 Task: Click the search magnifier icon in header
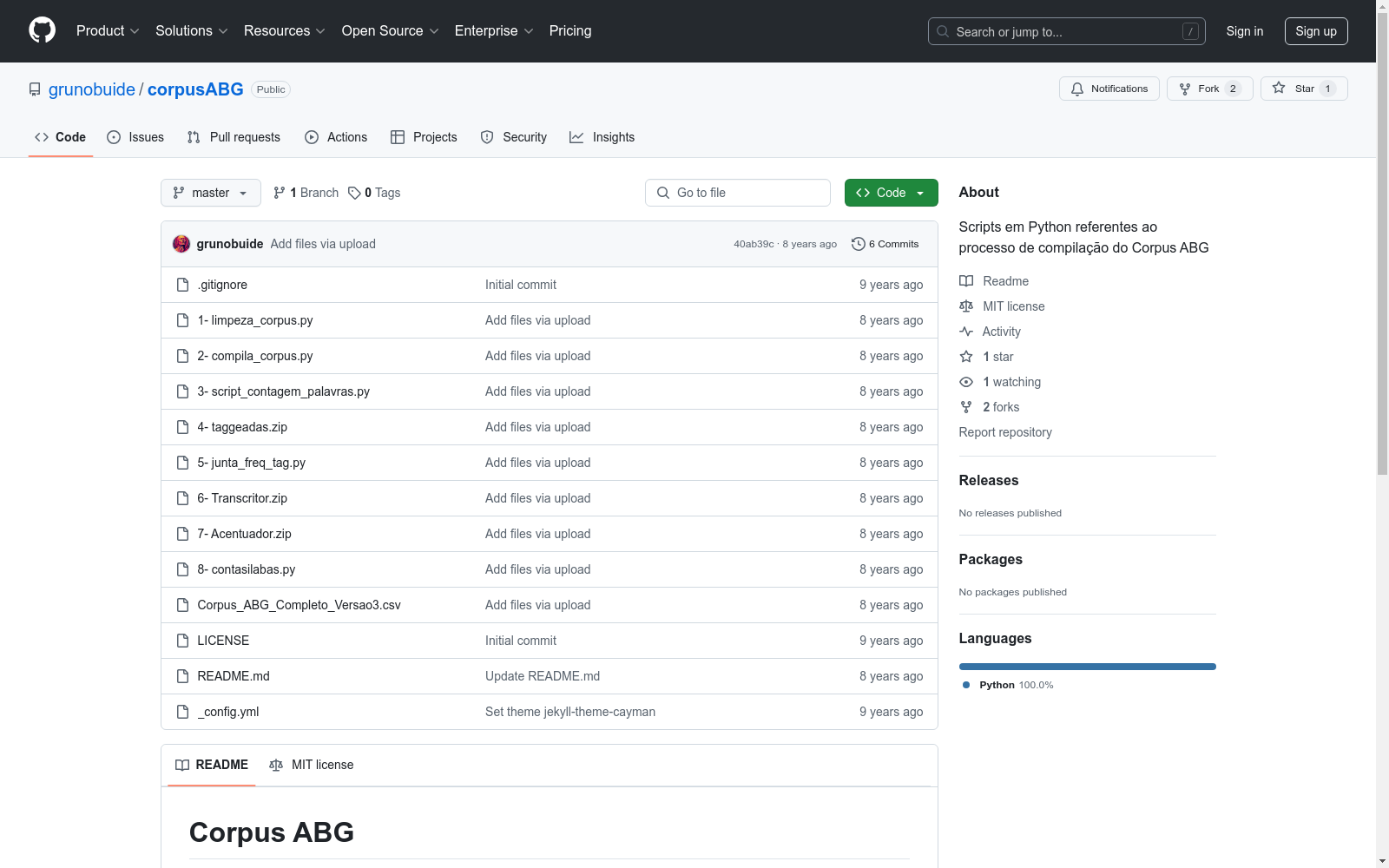pos(943,31)
